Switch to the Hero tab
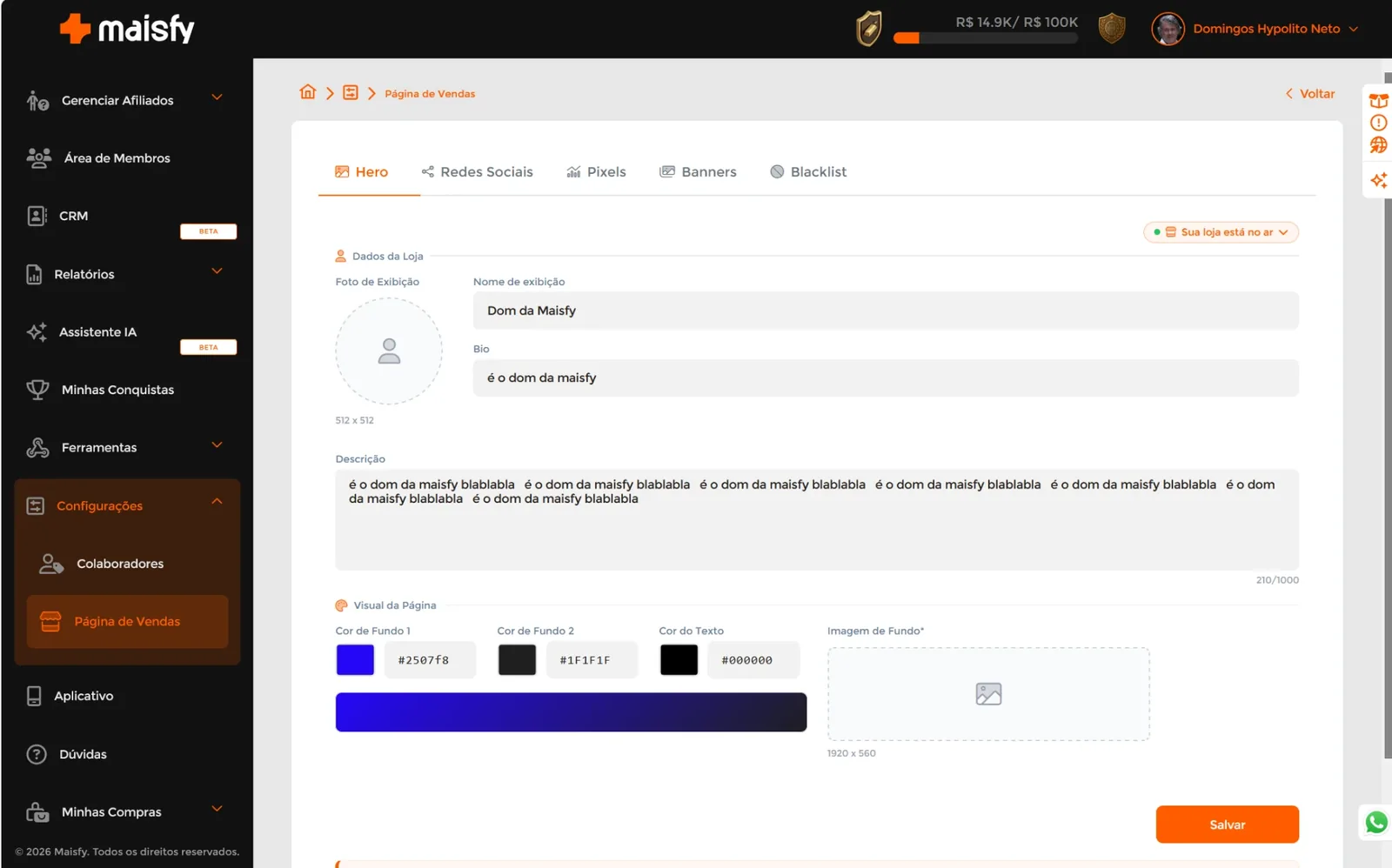Screen dimensions: 1392x868 point(362,172)
